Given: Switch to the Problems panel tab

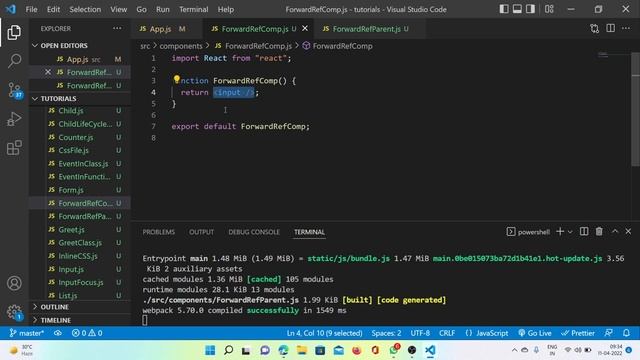Looking at the screenshot, I should pos(159,232).
